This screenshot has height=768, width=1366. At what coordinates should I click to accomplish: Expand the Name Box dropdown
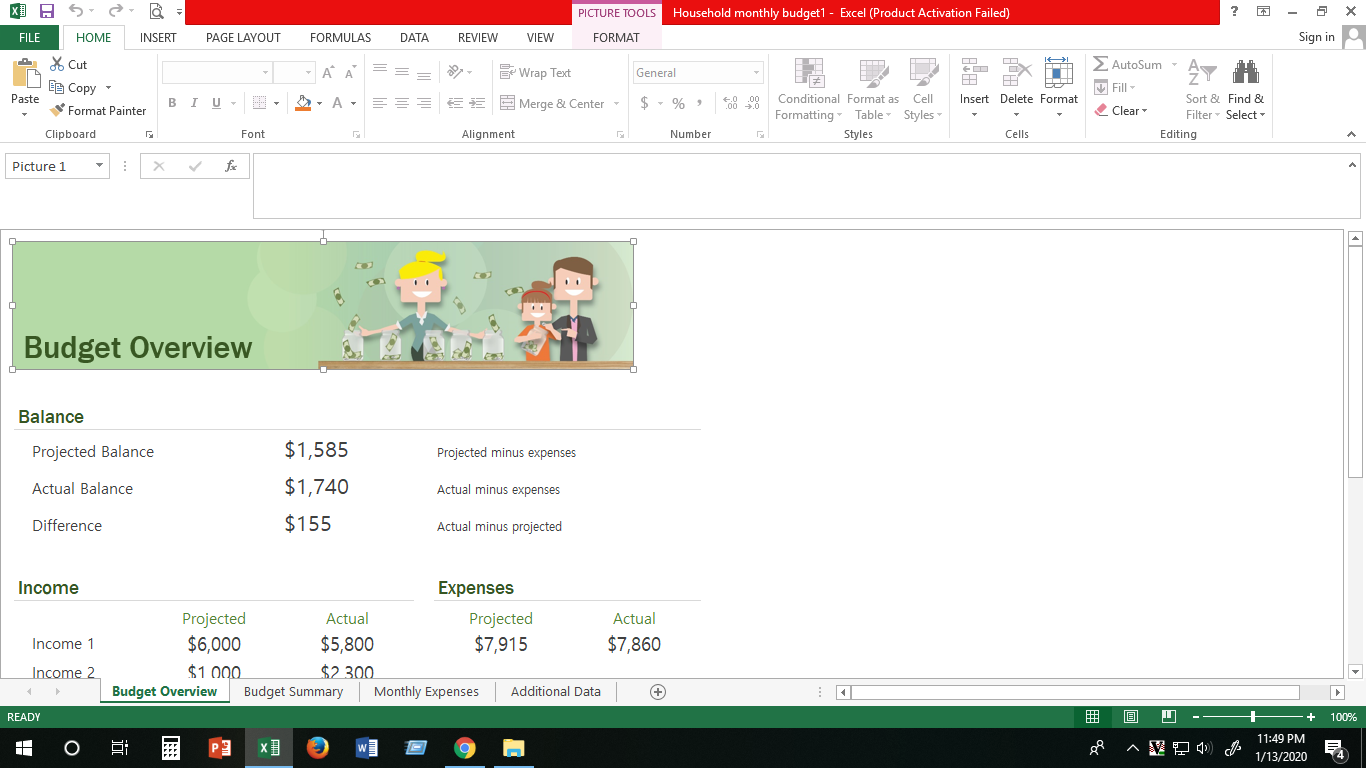pyautogui.click(x=99, y=166)
